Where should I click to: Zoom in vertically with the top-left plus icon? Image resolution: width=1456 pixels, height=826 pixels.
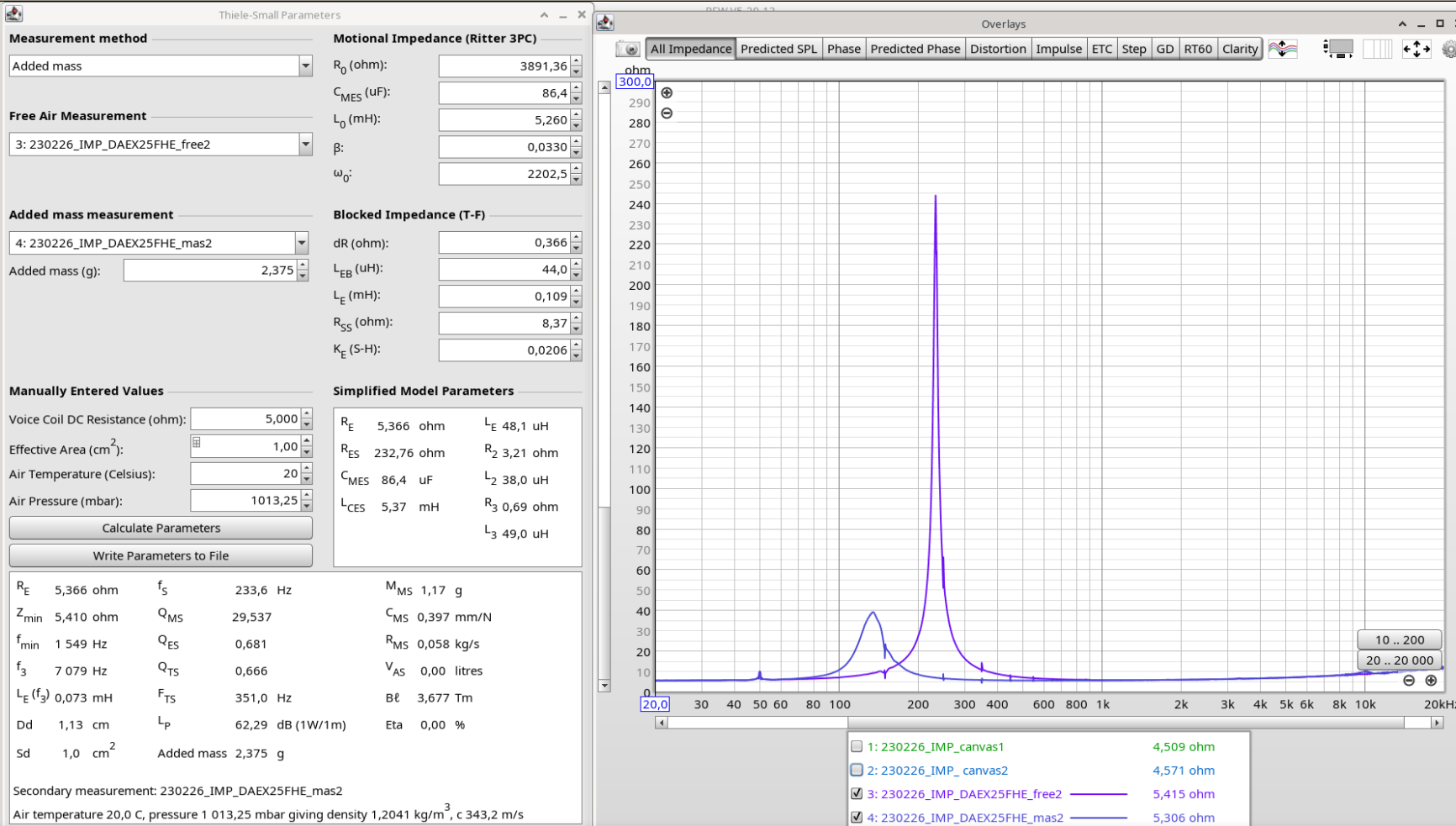(x=667, y=92)
